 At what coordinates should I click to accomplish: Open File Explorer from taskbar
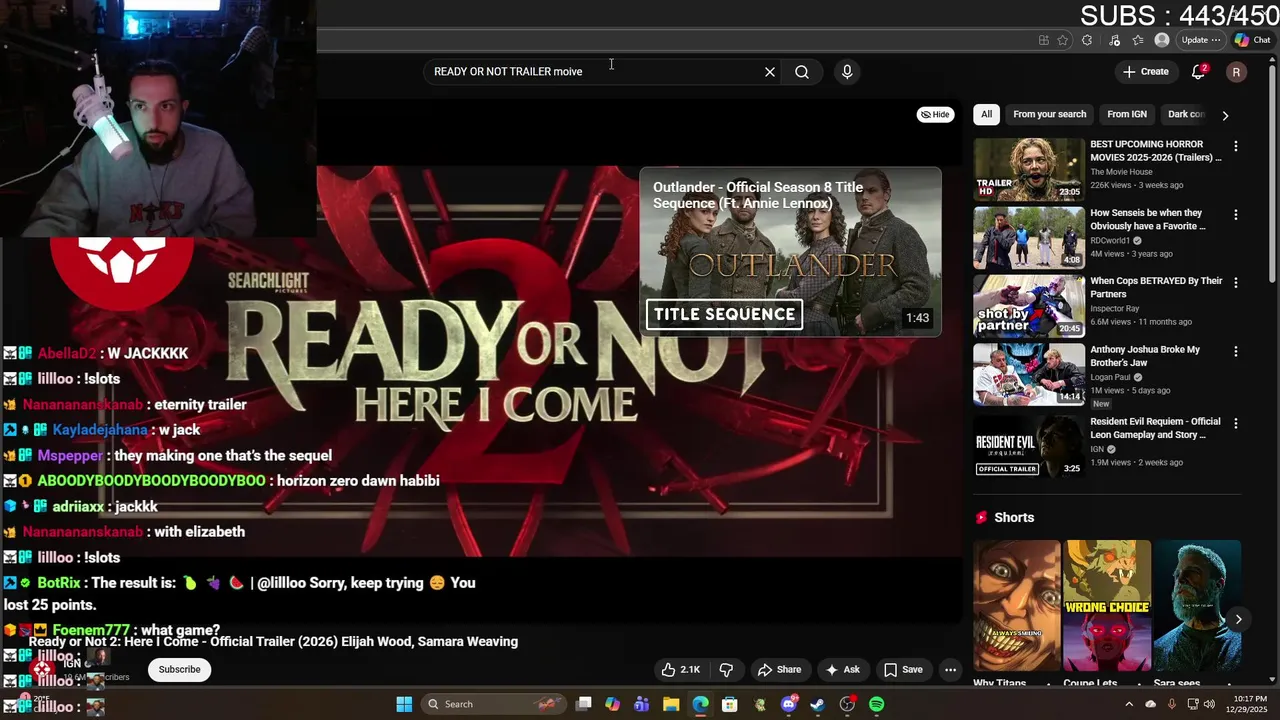671,704
